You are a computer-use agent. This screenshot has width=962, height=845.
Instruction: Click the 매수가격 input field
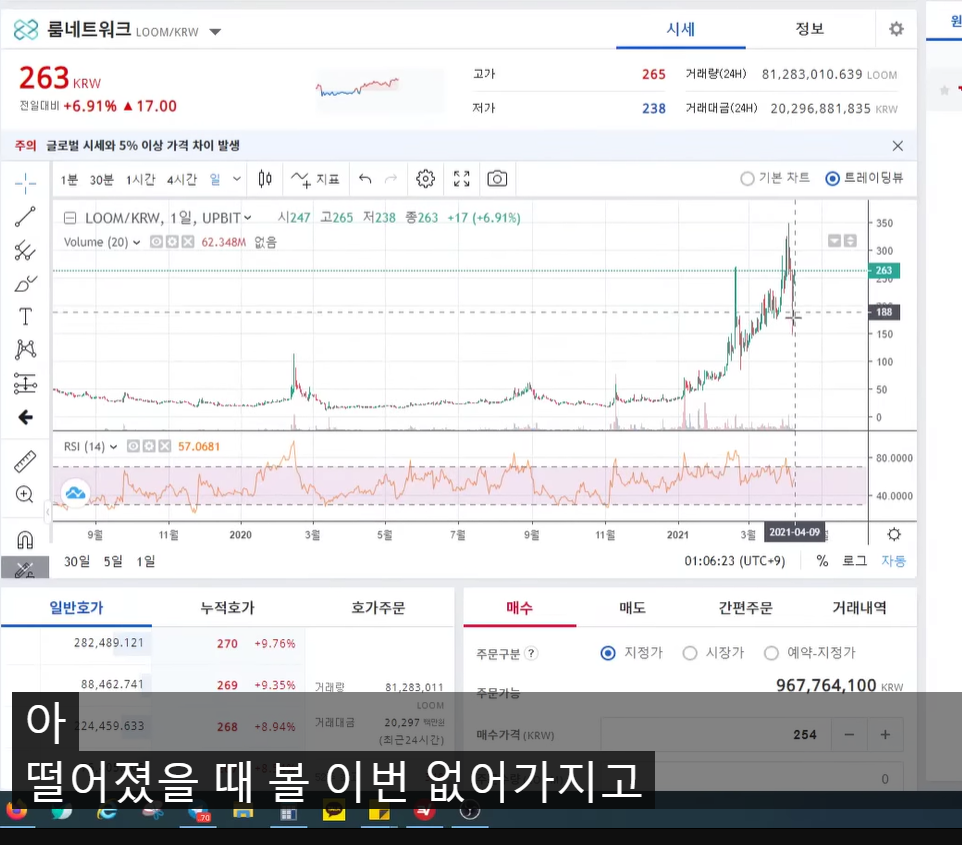(x=717, y=735)
